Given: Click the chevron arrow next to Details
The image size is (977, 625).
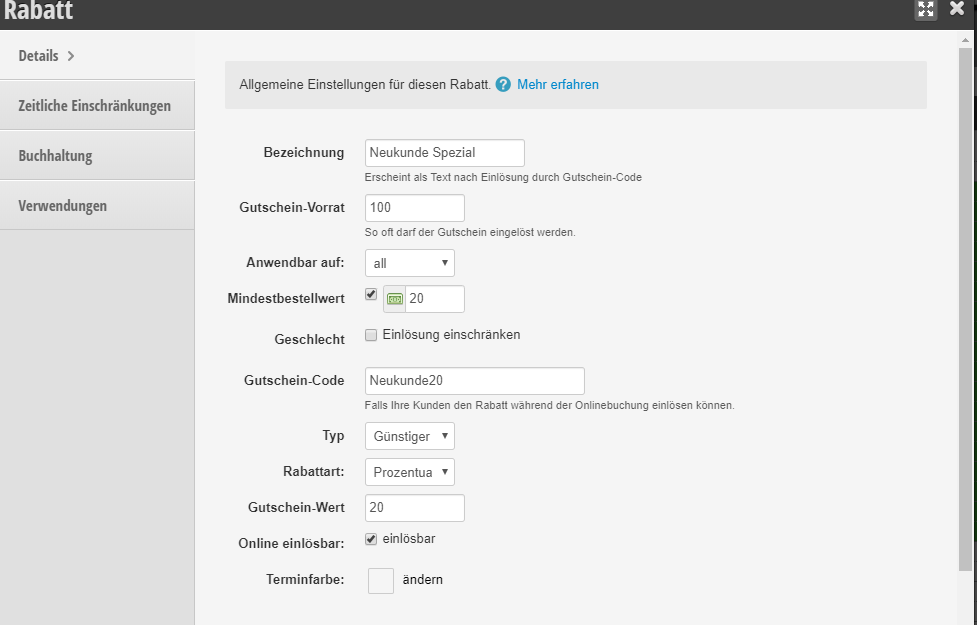Looking at the screenshot, I should click(x=71, y=56).
